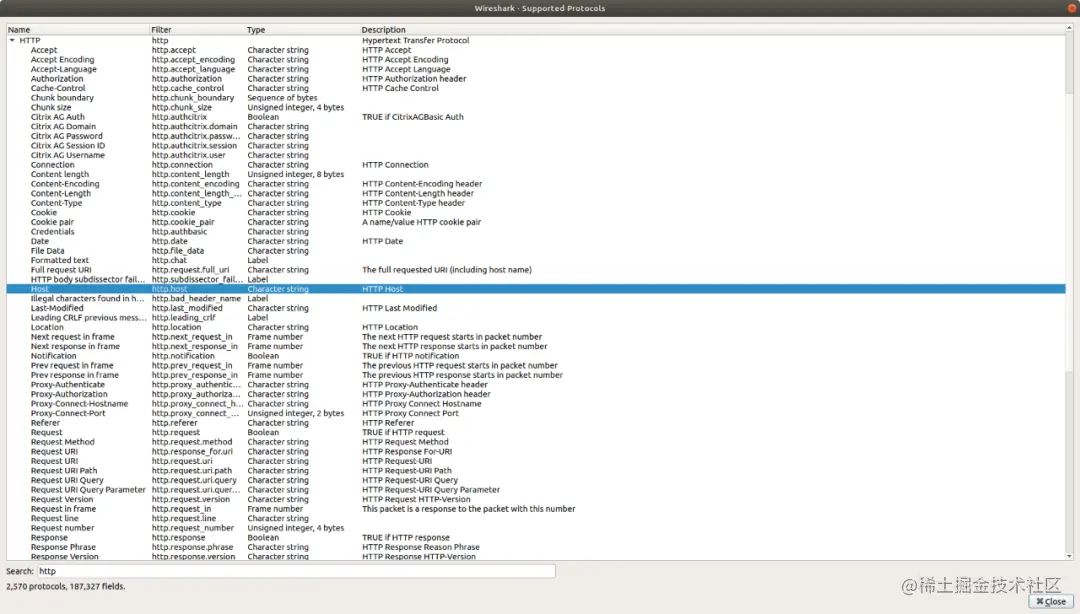The width and height of the screenshot is (1080, 614).
Task: Click the '2,570 protocols, 187,327 fields' status text
Action: [66, 586]
